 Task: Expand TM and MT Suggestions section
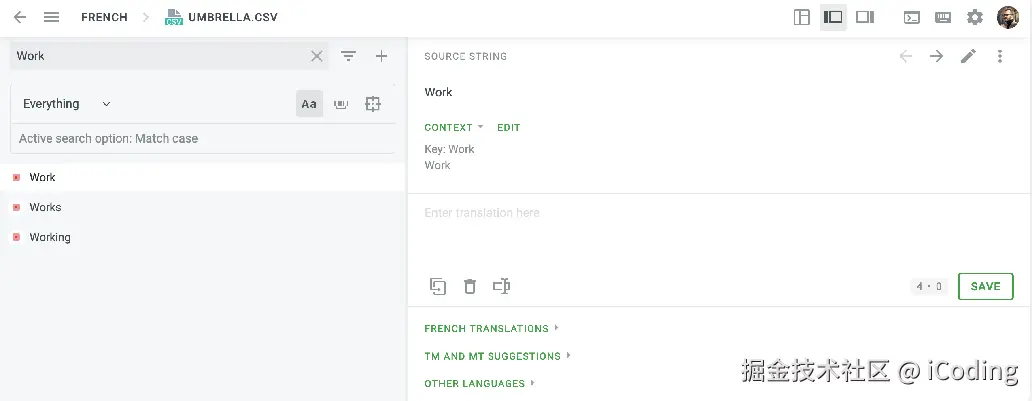(x=497, y=356)
